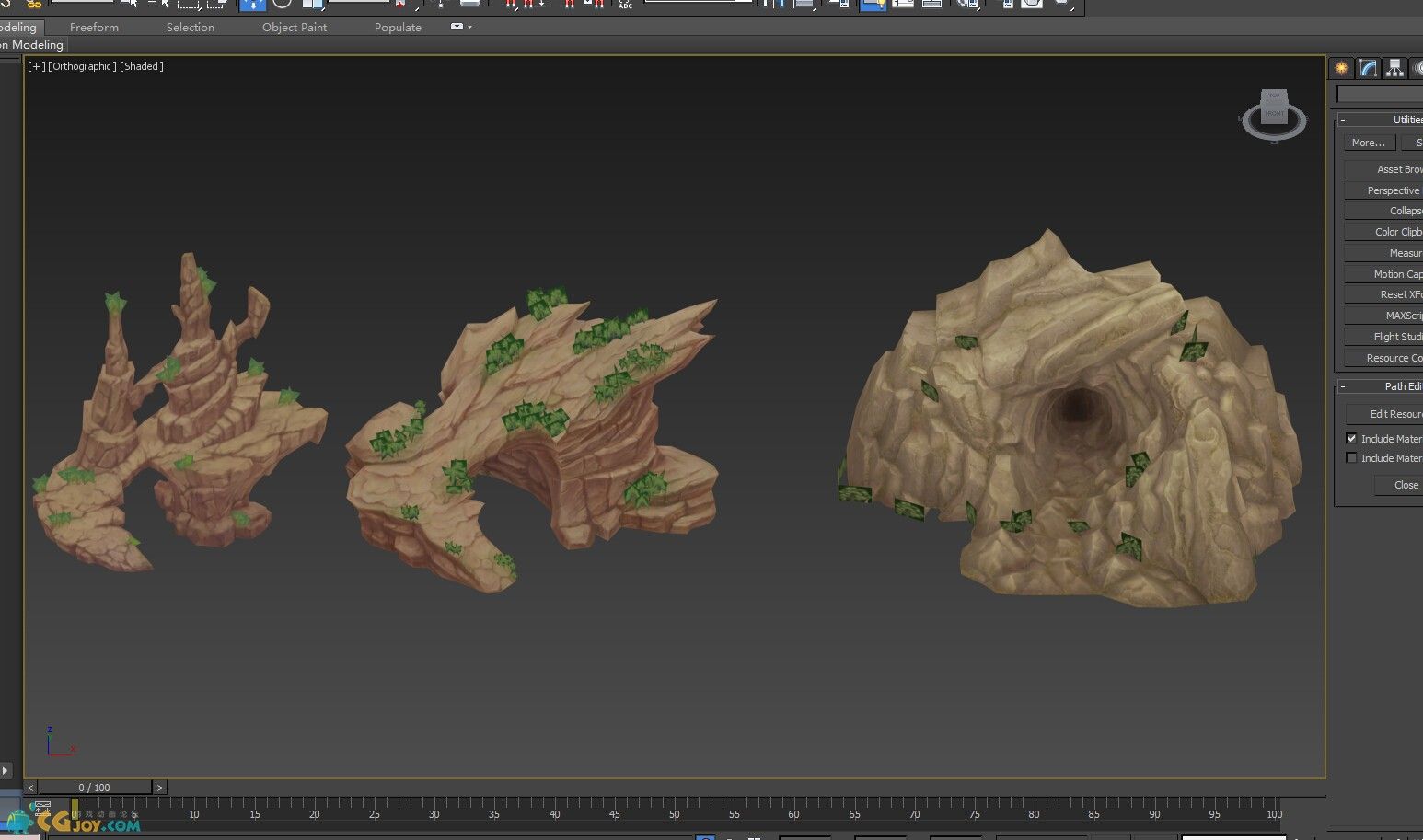Toggle the 3D Snaps button
The width and height of the screenshot is (1423, 840).
click(x=512, y=5)
